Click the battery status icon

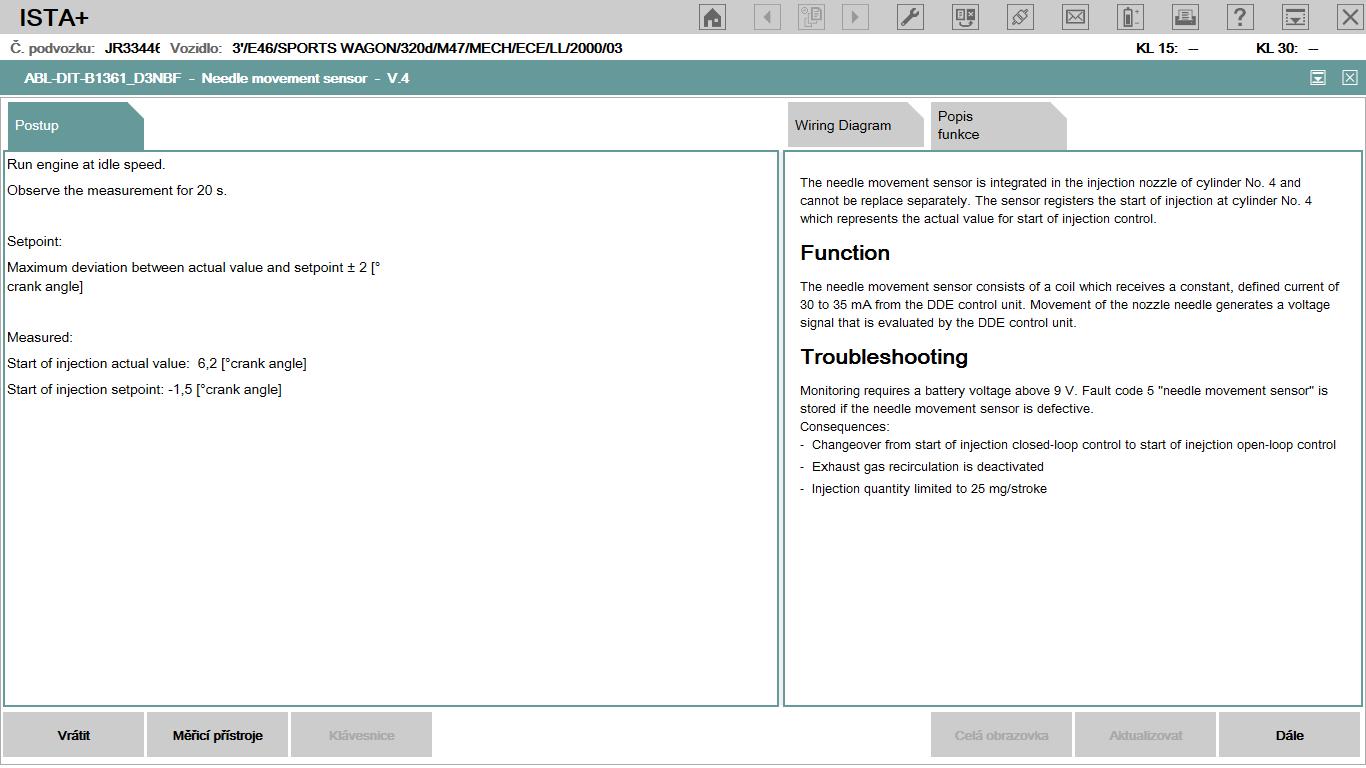[1130, 17]
